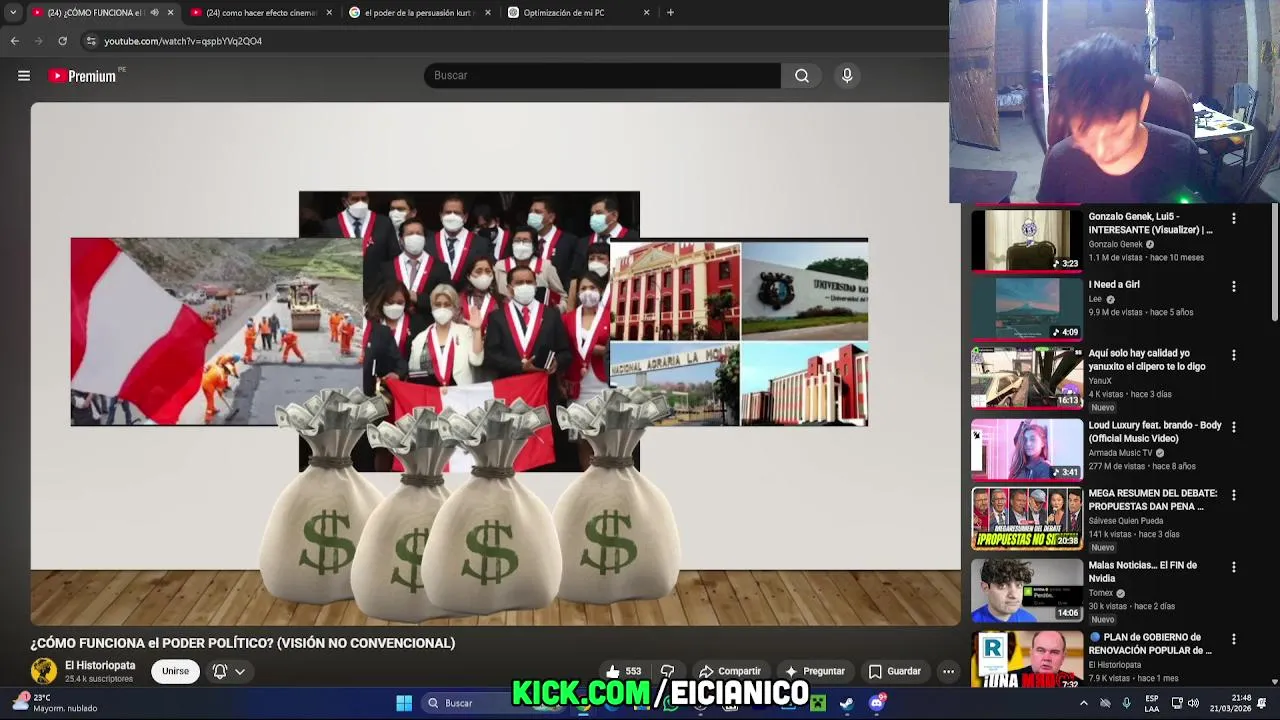Image resolution: width=1280 pixels, height=720 pixels.
Task: Click the address bar URL youtube.com/watch
Action: (x=183, y=41)
